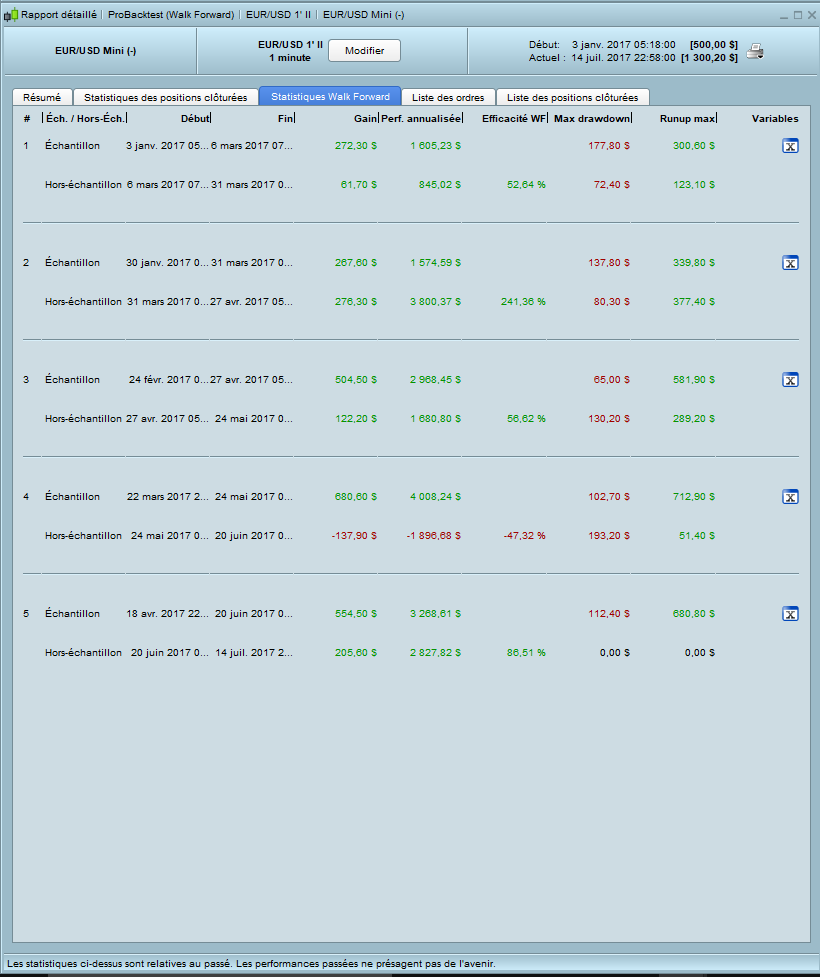This screenshot has height=977, width=820.
Task: Select gain value 272,30 $
Action: point(356,146)
